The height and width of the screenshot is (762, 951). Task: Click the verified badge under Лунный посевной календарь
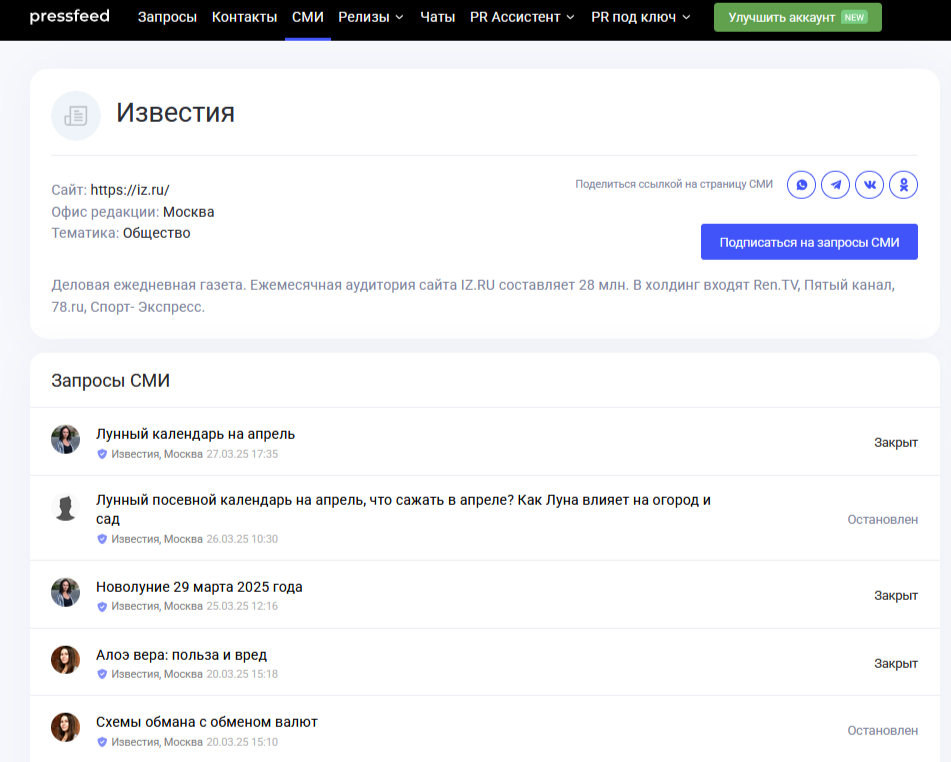point(102,539)
